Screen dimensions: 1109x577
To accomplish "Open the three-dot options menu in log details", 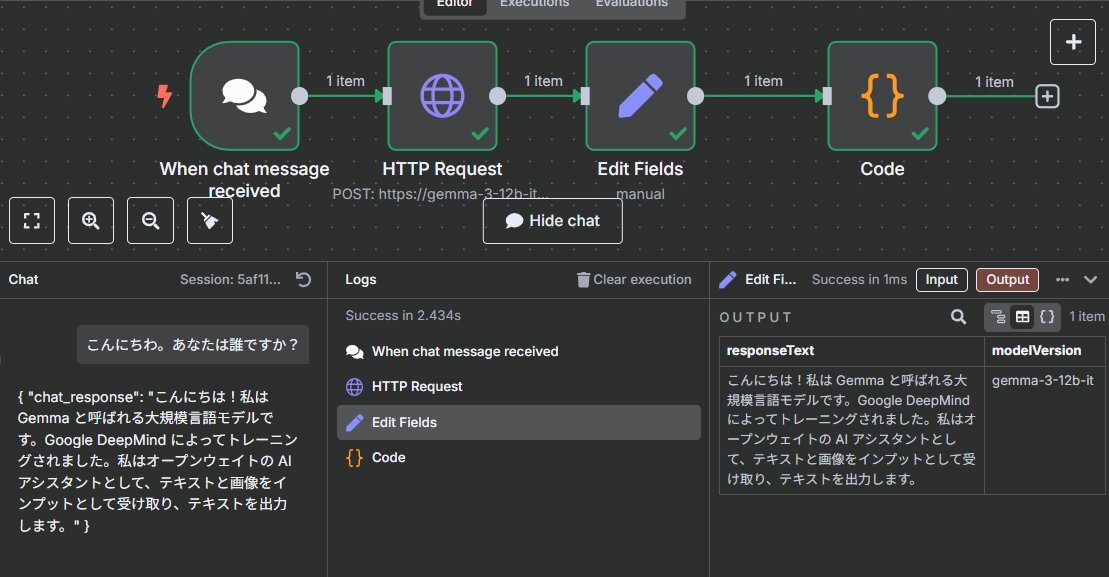I will [x=1062, y=280].
